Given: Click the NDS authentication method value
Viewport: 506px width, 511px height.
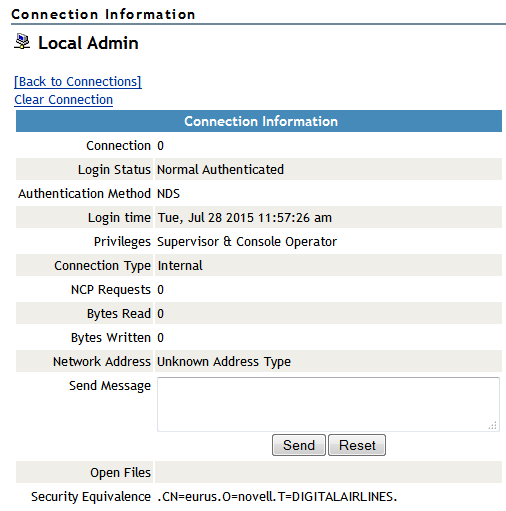Looking at the screenshot, I should point(168,194).
